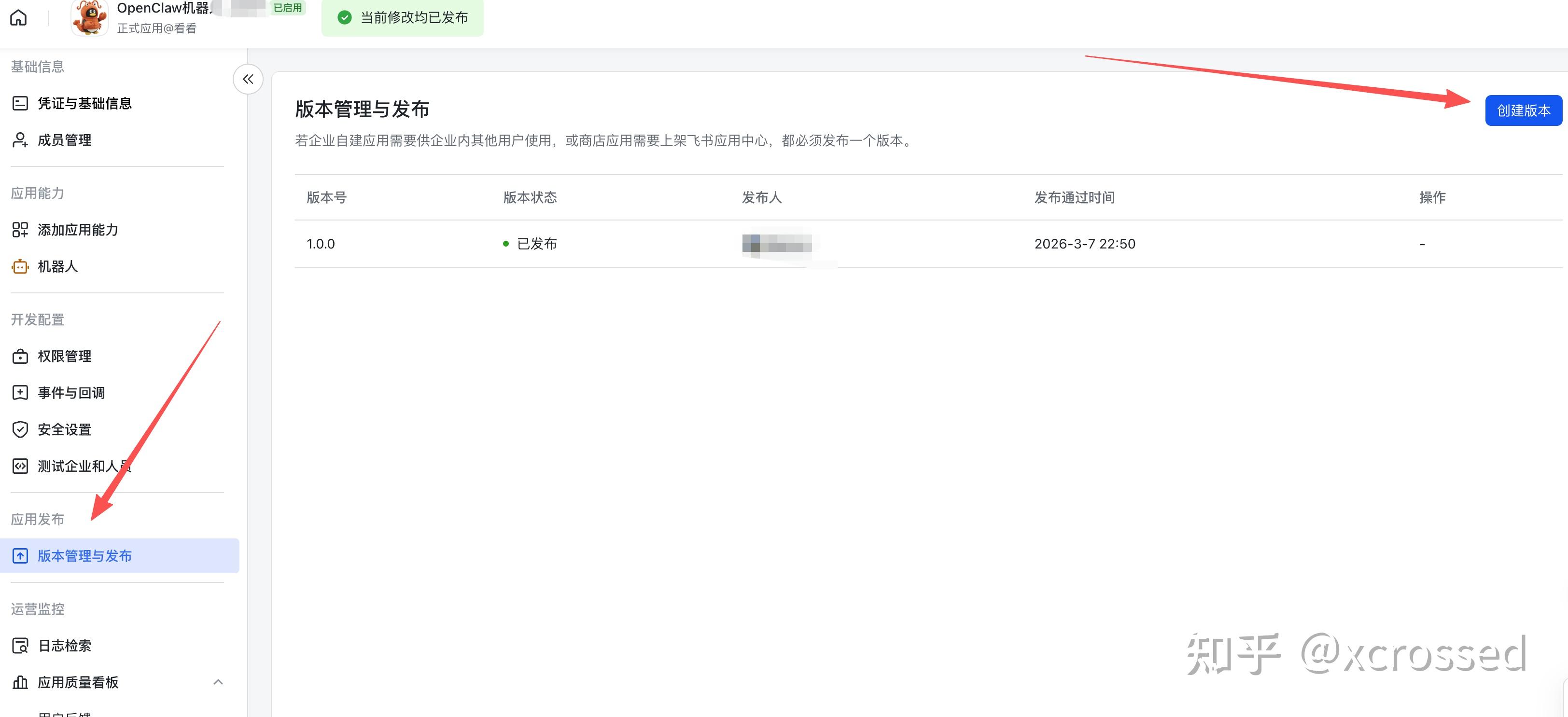Click the 已发布 status in version row

[x=536, y=244]
